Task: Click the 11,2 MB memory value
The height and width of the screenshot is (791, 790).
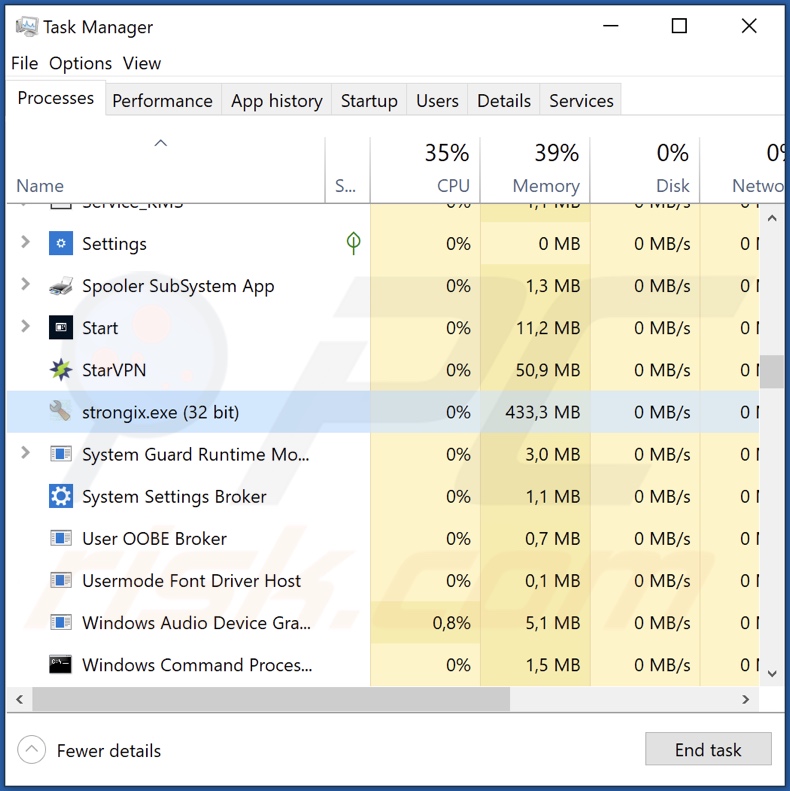Action: point(548,328)
